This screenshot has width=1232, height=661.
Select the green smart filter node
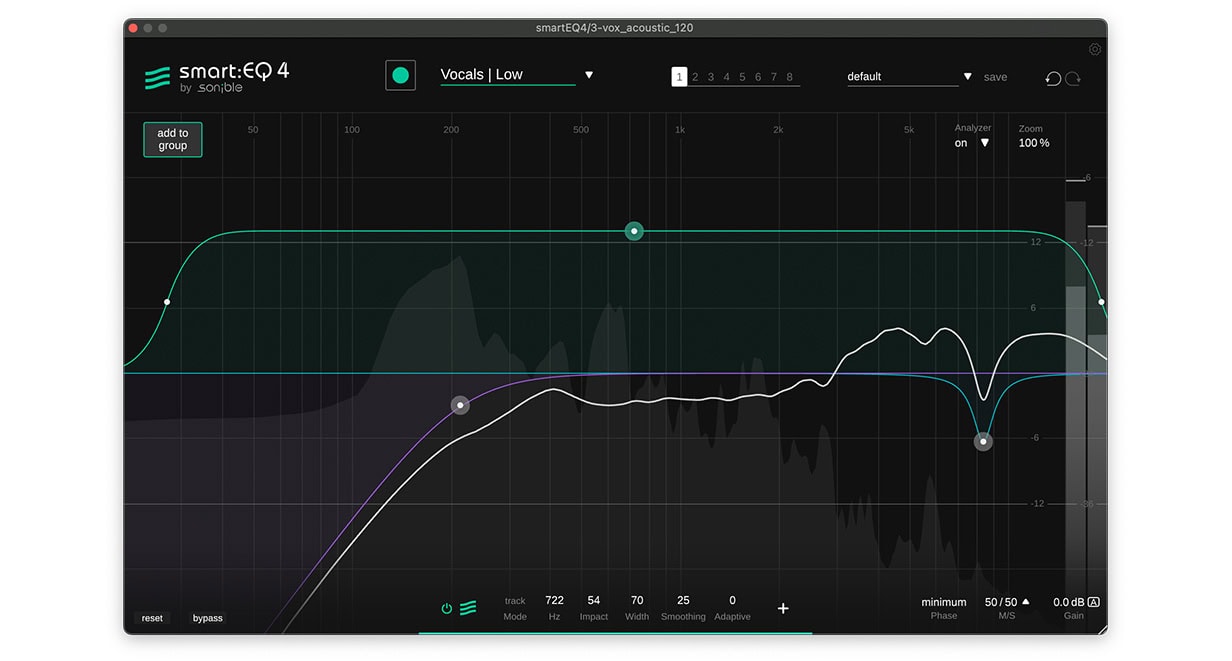[x=634, y=231]
